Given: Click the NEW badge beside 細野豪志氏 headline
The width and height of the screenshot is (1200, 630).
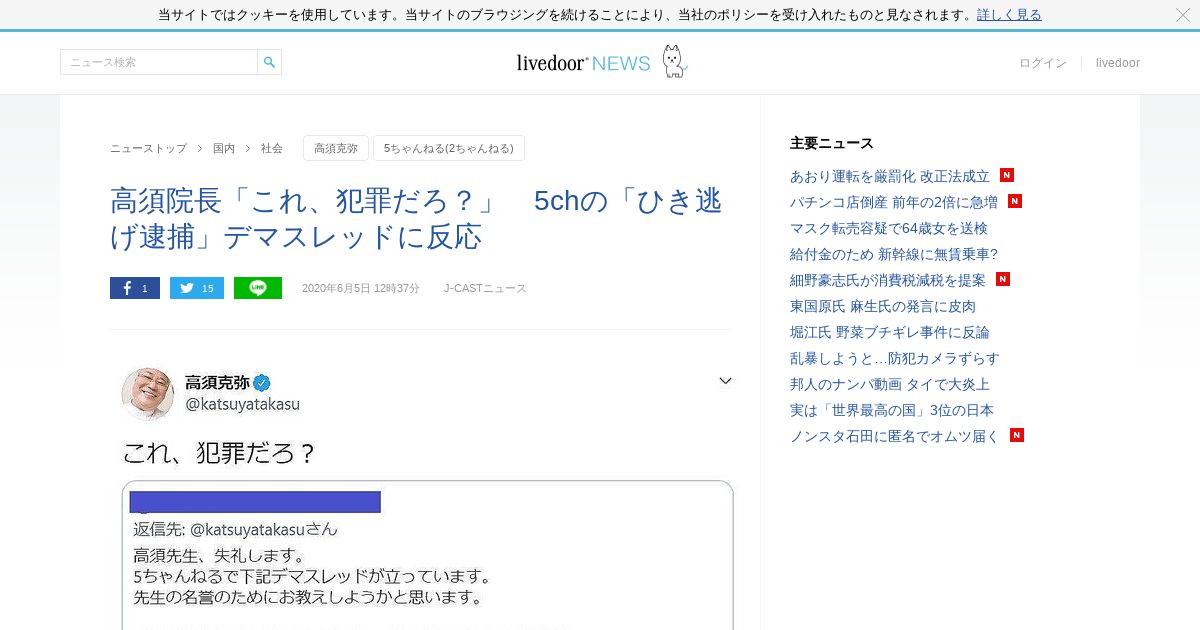Looking at the screenshot, I should tap(1003, 279).
